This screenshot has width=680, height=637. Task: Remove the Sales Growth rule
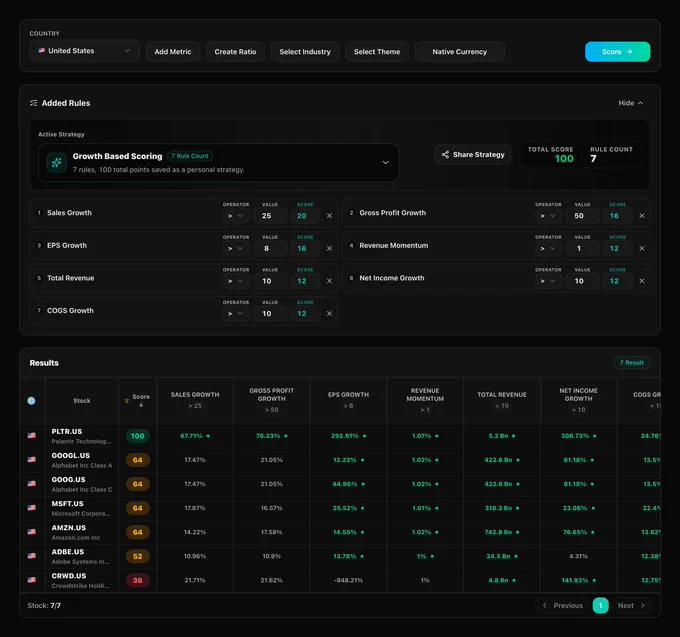tap(329, 216)
